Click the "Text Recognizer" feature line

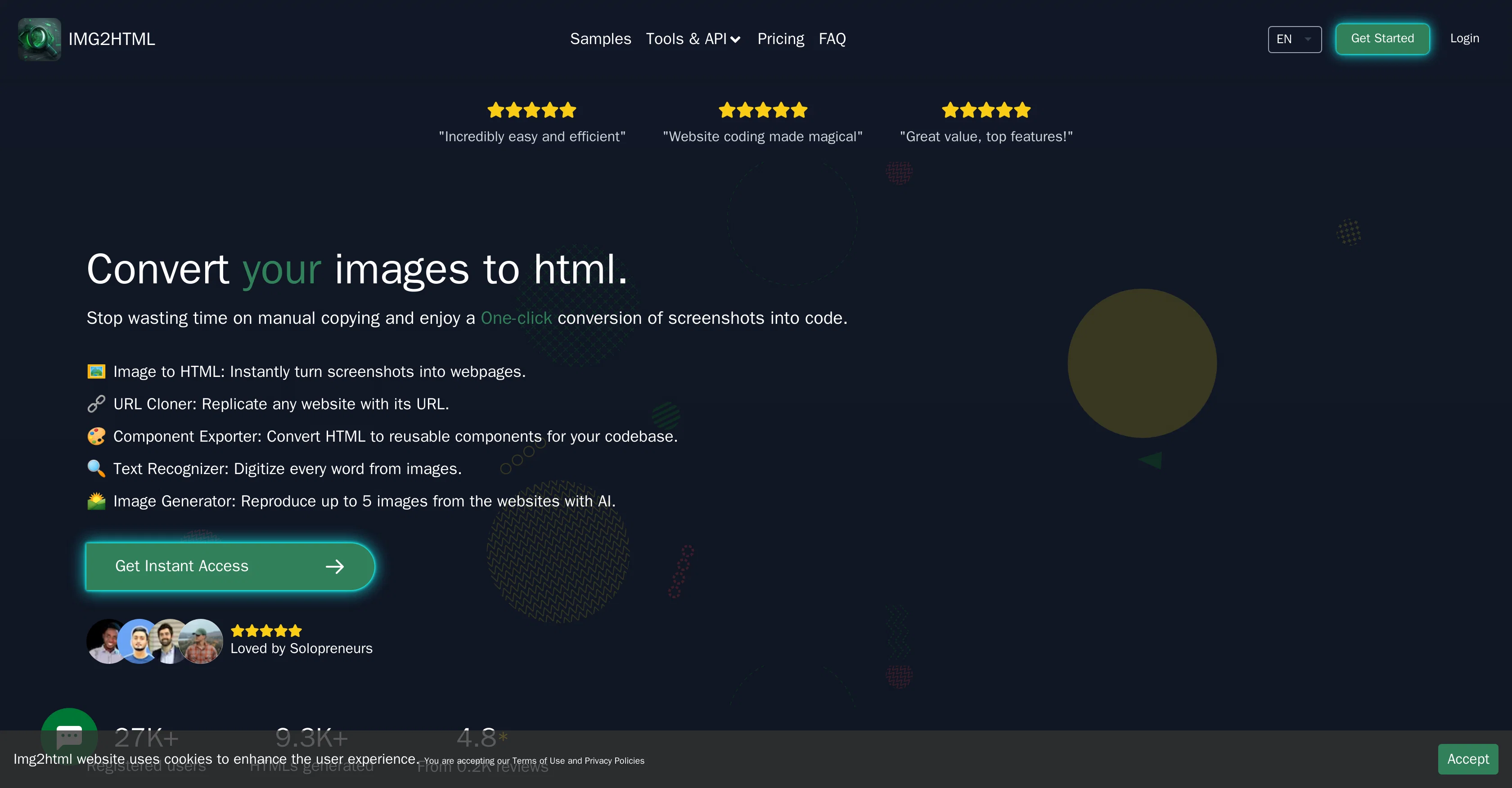click(x=288, y=469)
